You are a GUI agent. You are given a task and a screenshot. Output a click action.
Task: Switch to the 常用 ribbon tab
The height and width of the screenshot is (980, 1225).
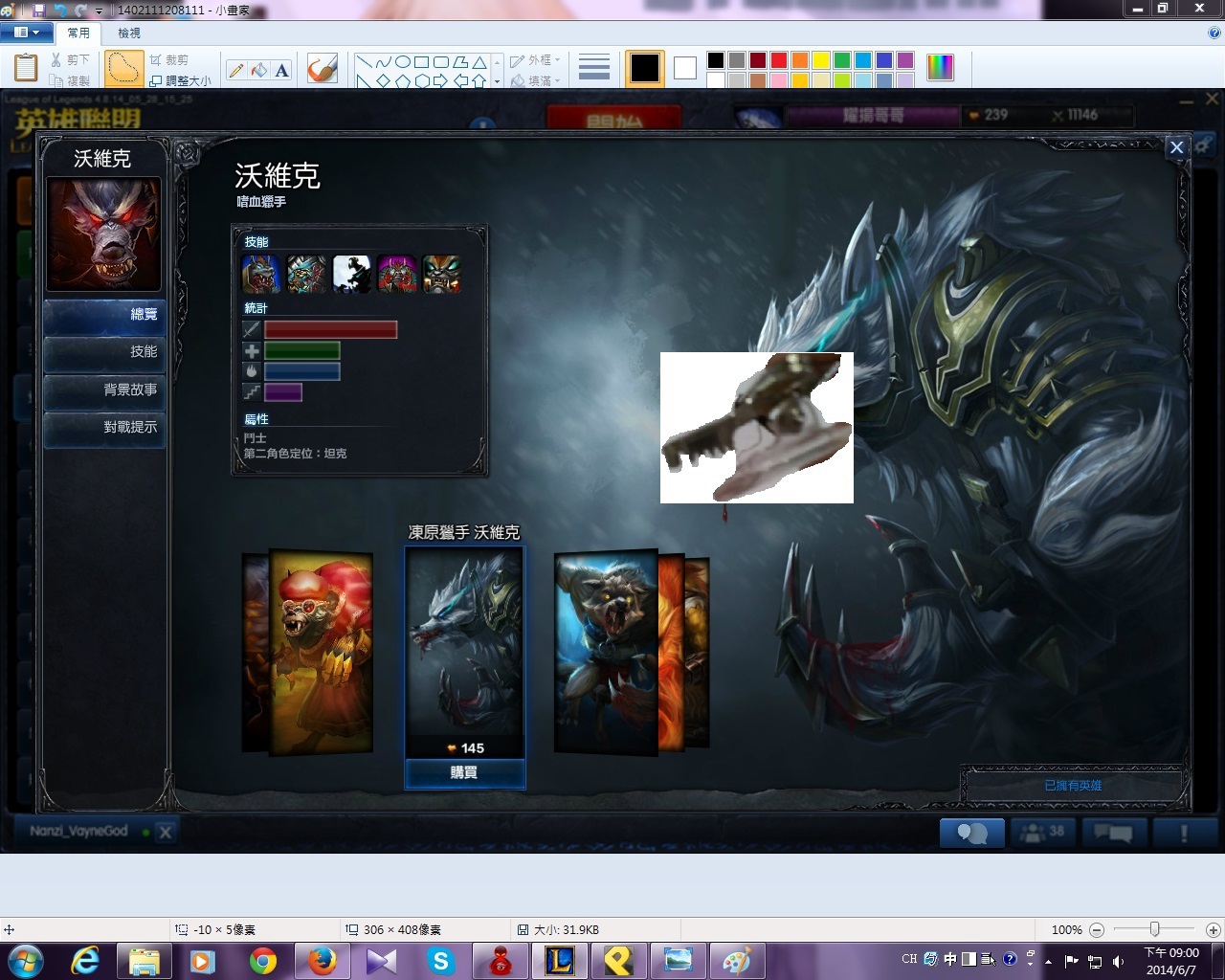coord(78,33)
